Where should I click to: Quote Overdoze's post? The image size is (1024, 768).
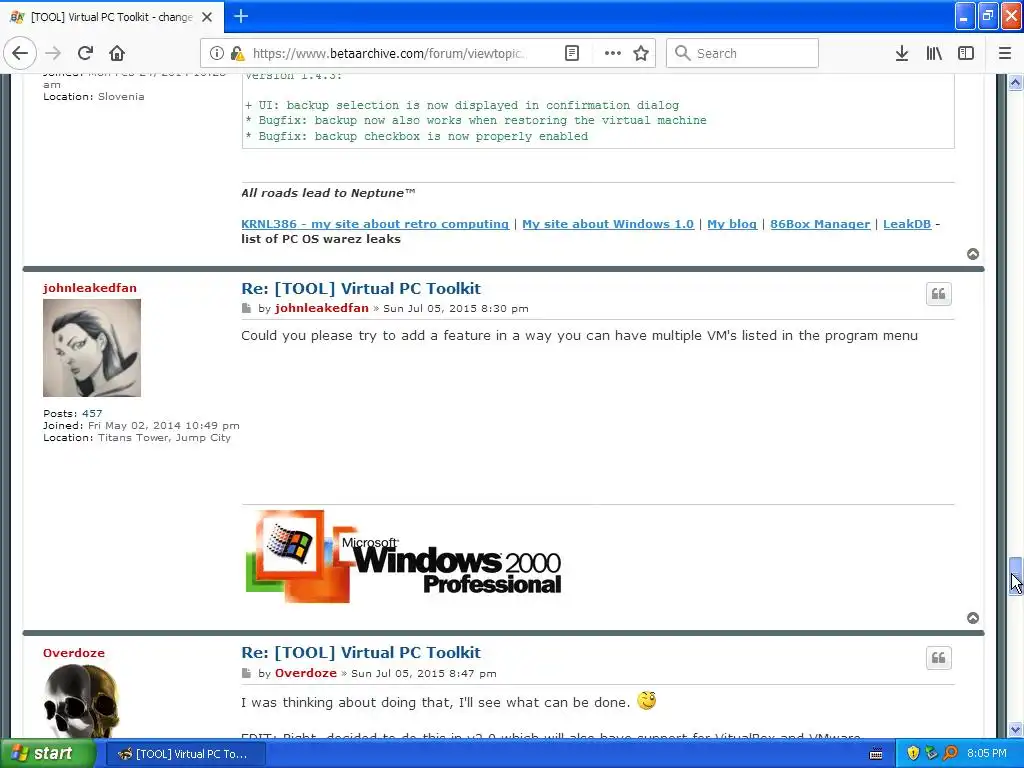point(938,658)
